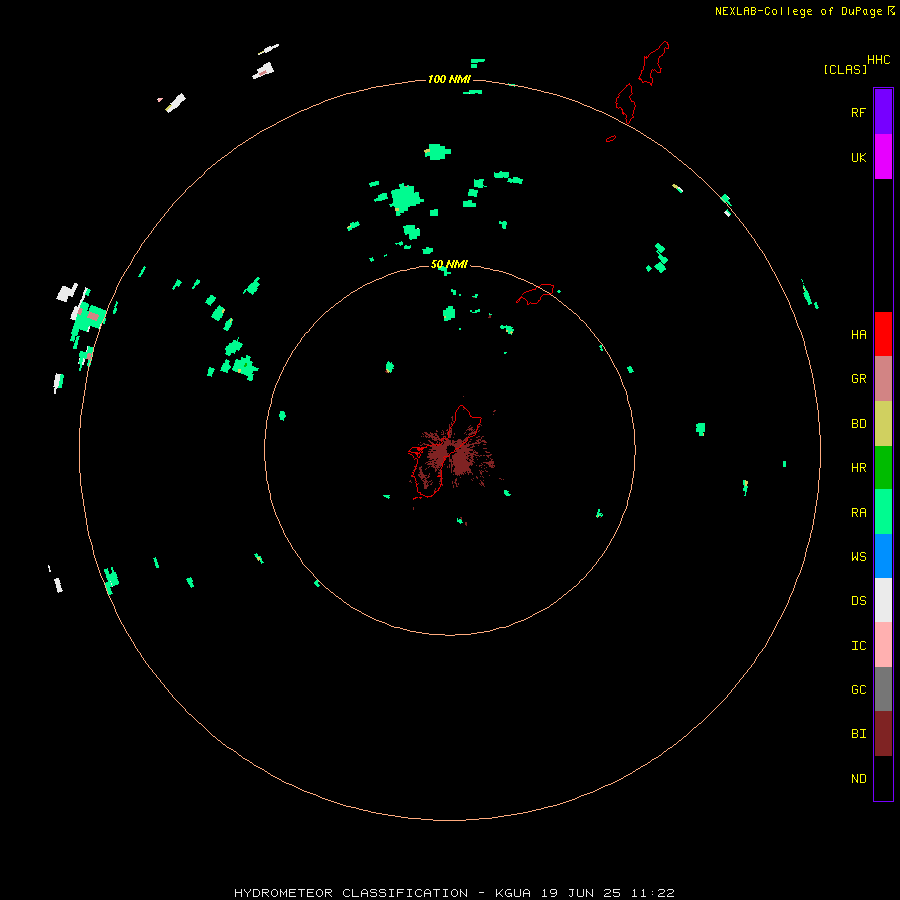Click the HHC product label
Screen dimensions: 900x900
point(879,60)
